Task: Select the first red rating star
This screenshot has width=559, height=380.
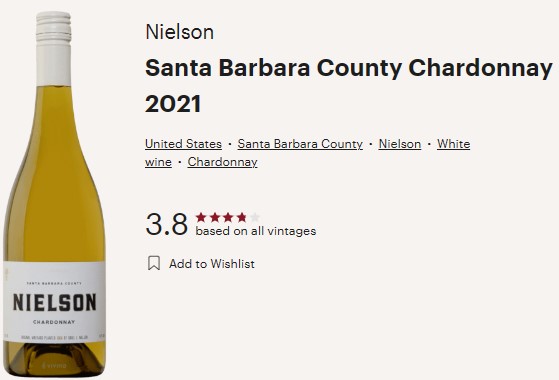Action: 201,217
